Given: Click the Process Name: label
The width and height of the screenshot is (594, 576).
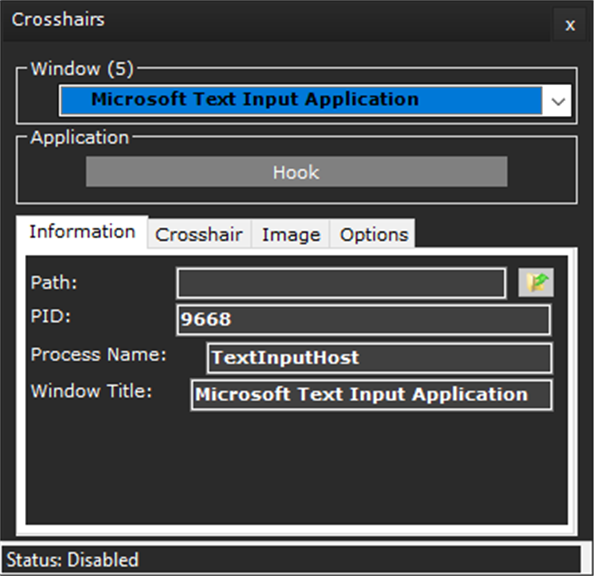Looking at the screenshot, I should click(x=98, y=355).
